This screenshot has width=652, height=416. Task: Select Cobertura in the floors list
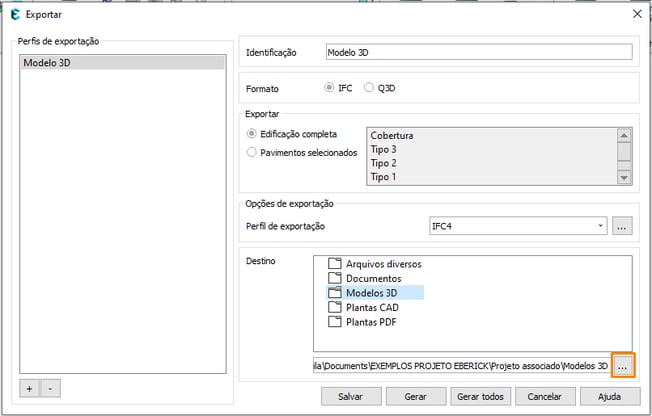[x=392, y=135]
